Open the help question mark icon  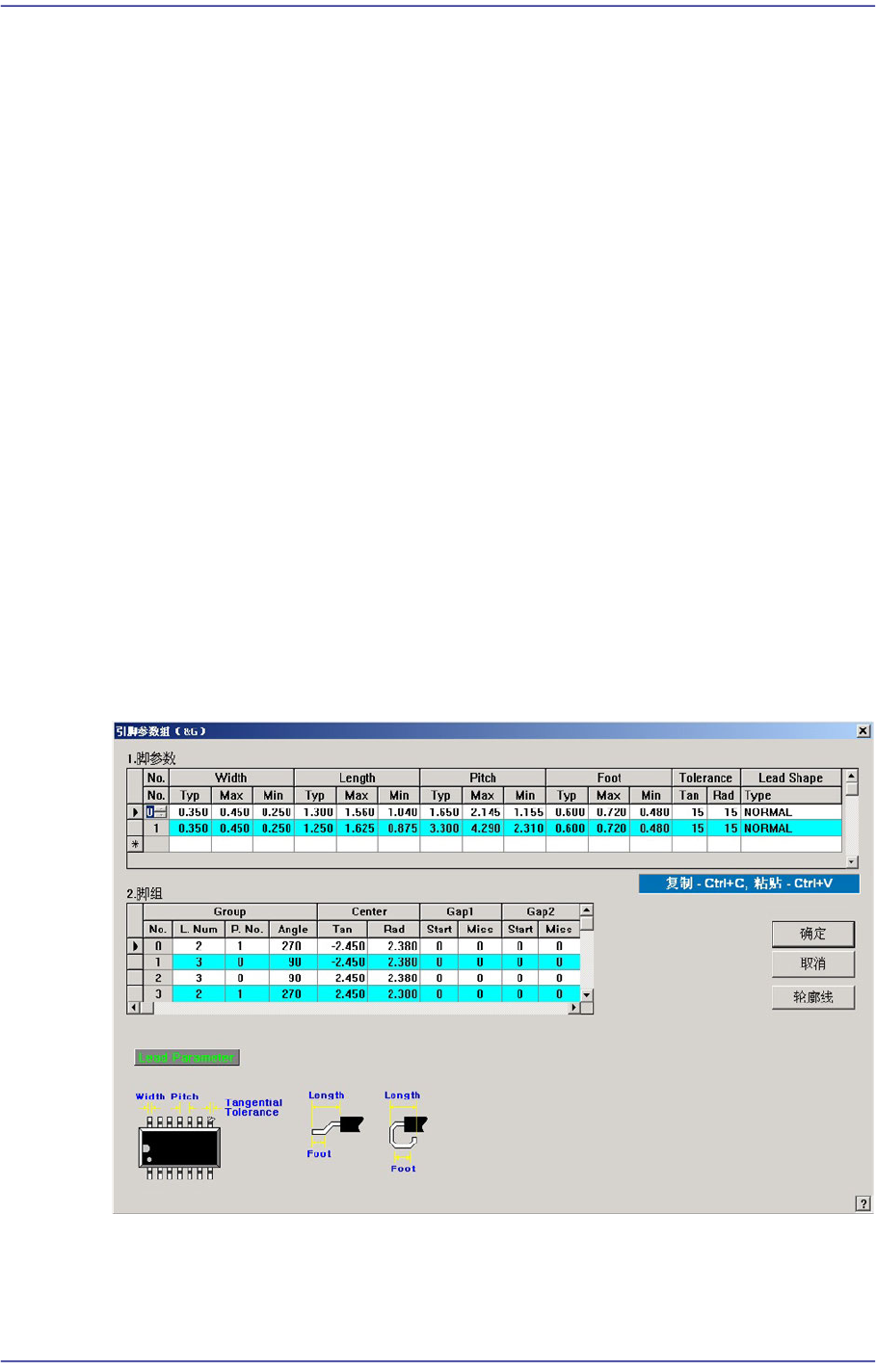[x=863, y=1203]
